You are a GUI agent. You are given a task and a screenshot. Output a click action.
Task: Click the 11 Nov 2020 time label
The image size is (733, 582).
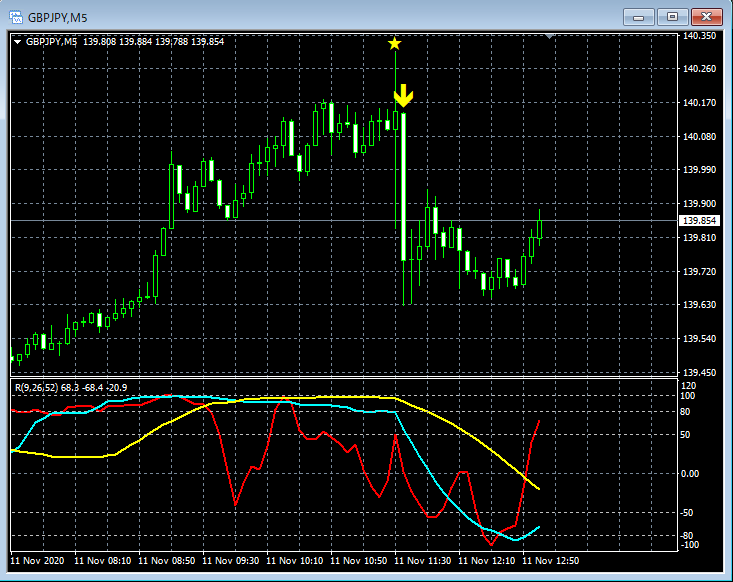[37, 560]
